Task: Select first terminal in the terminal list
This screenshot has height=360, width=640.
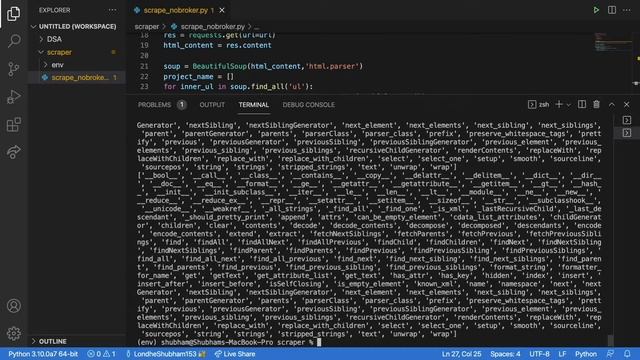Action: coord(627,120)
